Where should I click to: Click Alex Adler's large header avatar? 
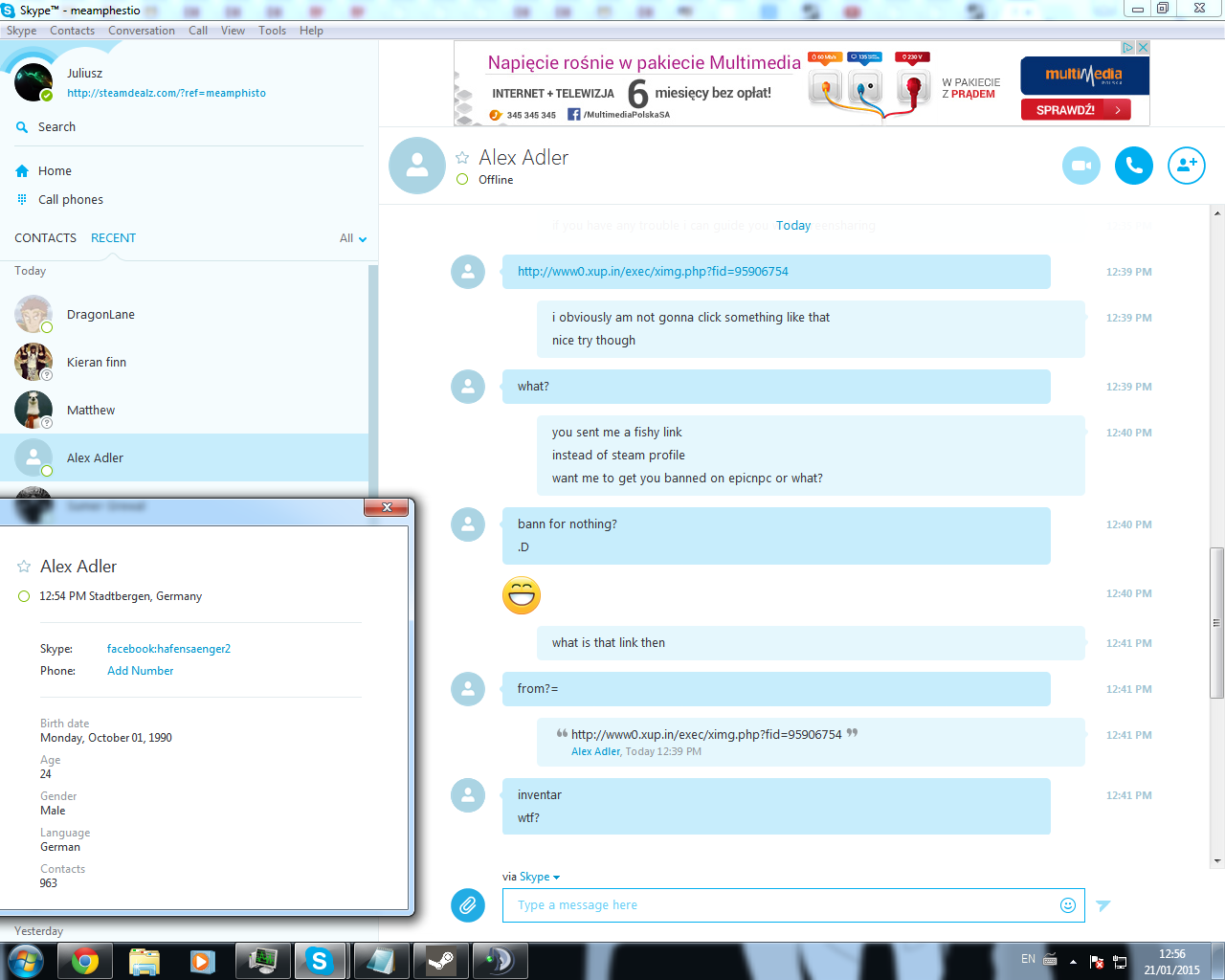pos(417,166)
